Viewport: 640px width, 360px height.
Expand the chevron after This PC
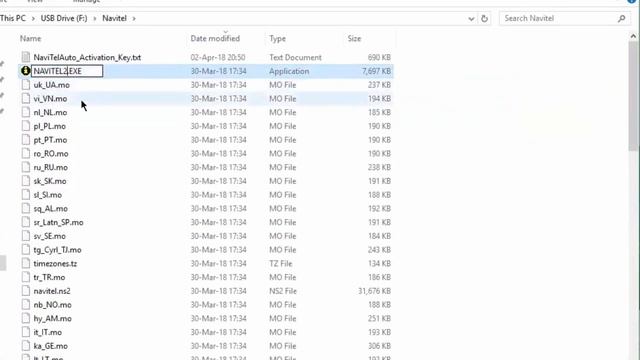33,18
